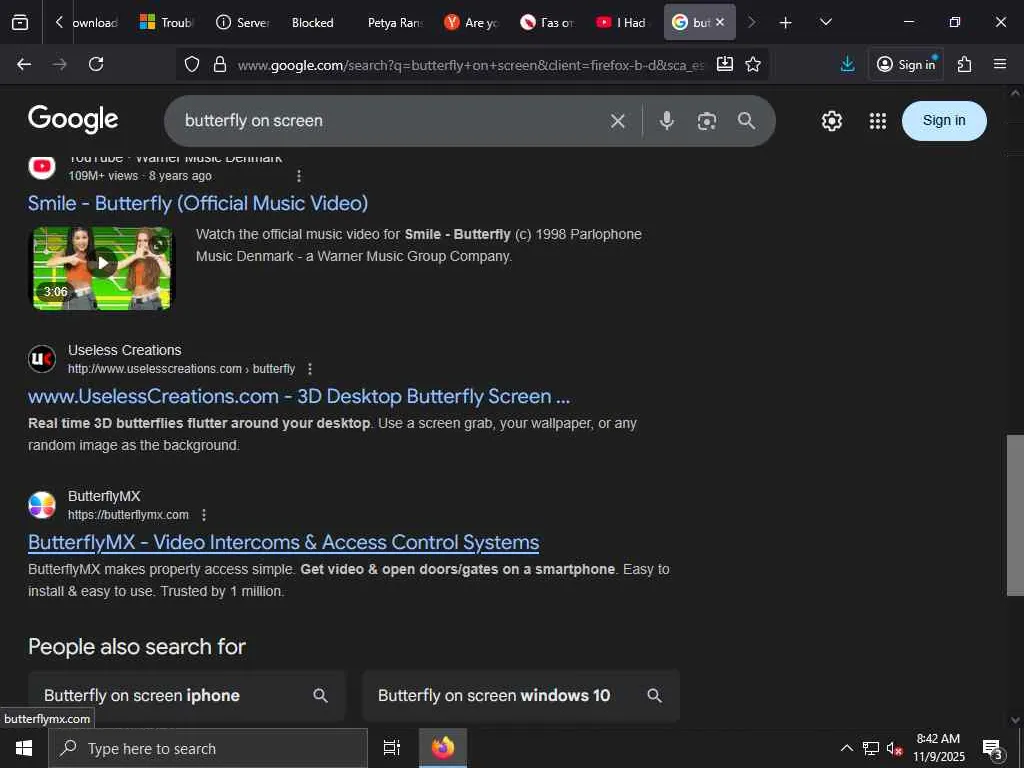Click the page vertical scrollbar thumb

pyautogui.click(x=1015, y=515)
